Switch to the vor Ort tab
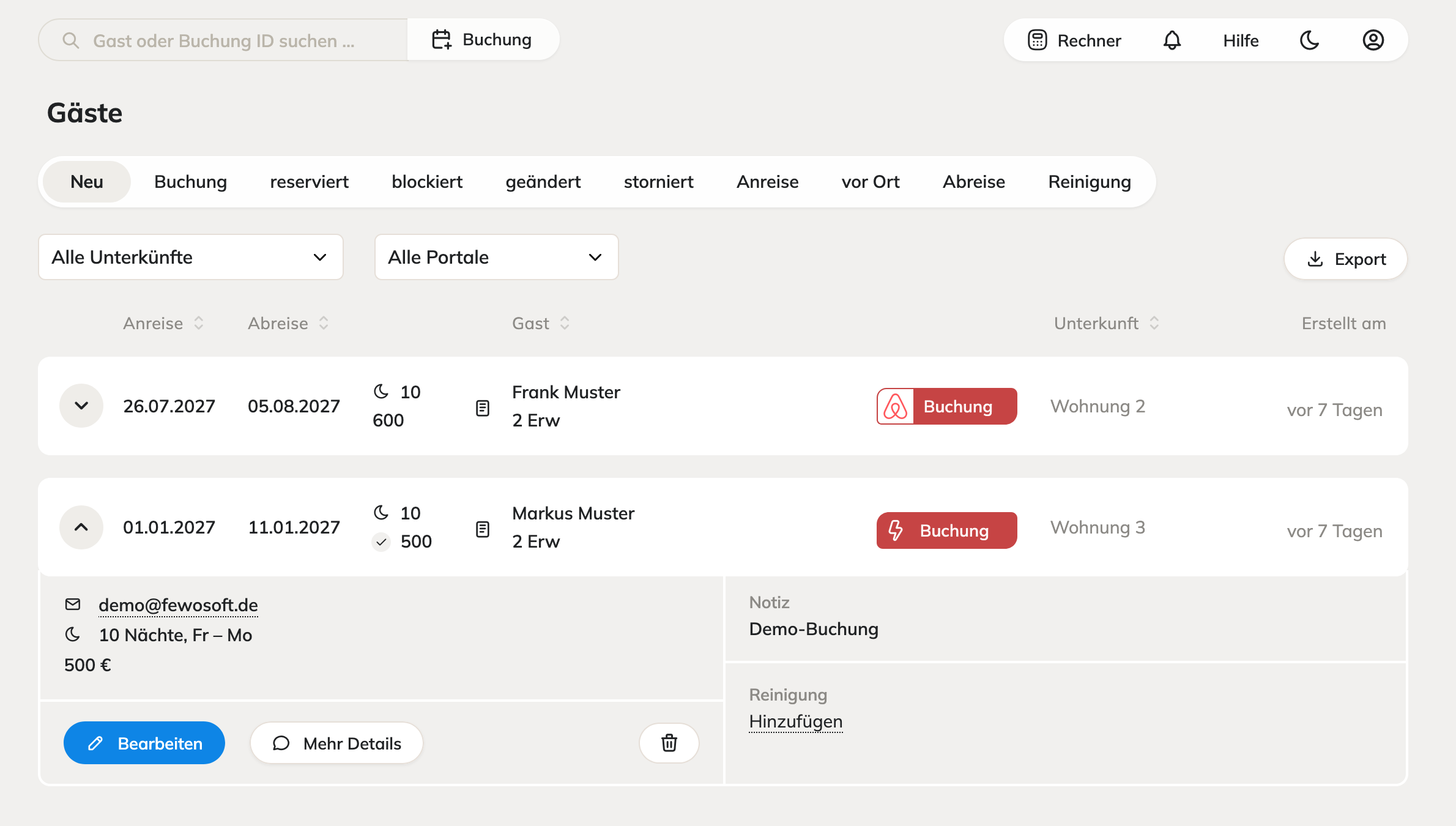Image resolution: width=1456 pixels, height=826 pixels. [x=870, y=182]
